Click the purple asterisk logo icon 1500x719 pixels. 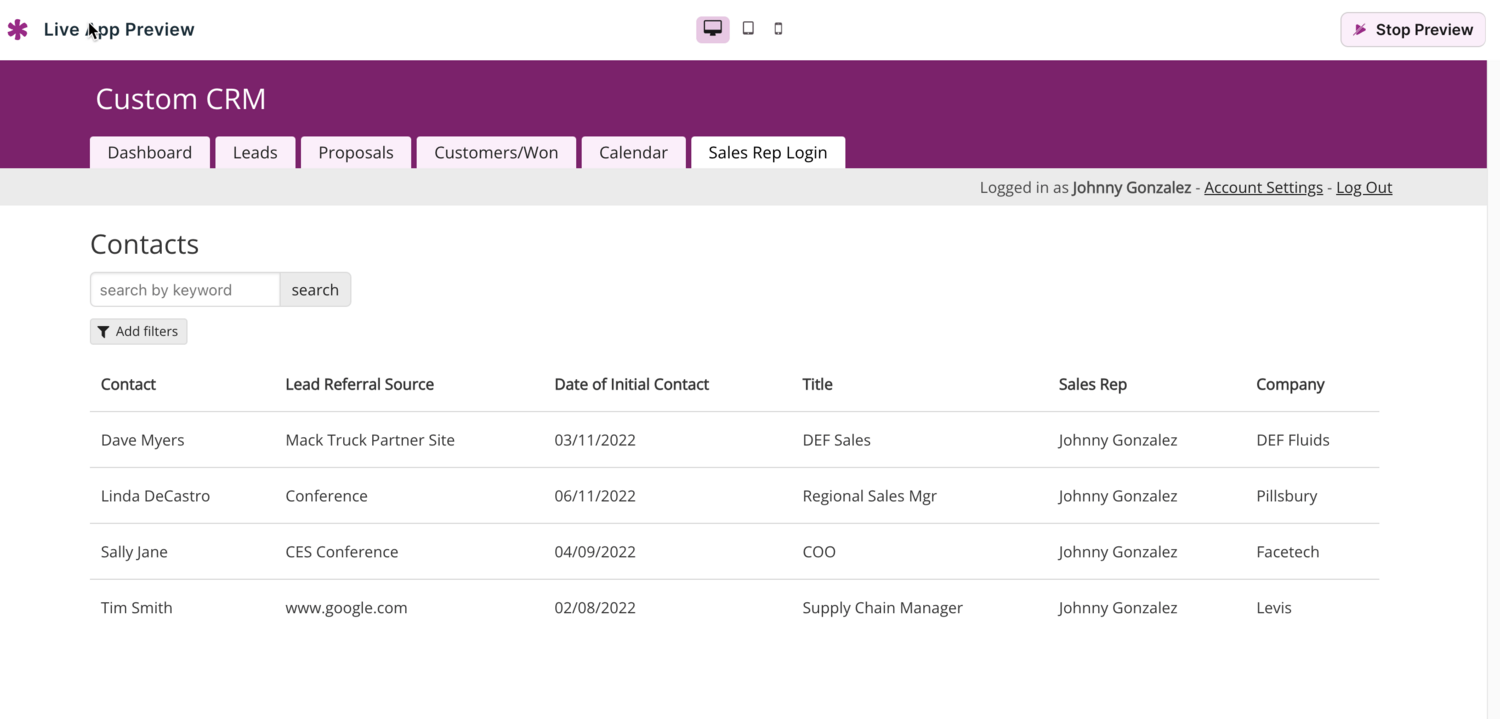pos(18,30)
